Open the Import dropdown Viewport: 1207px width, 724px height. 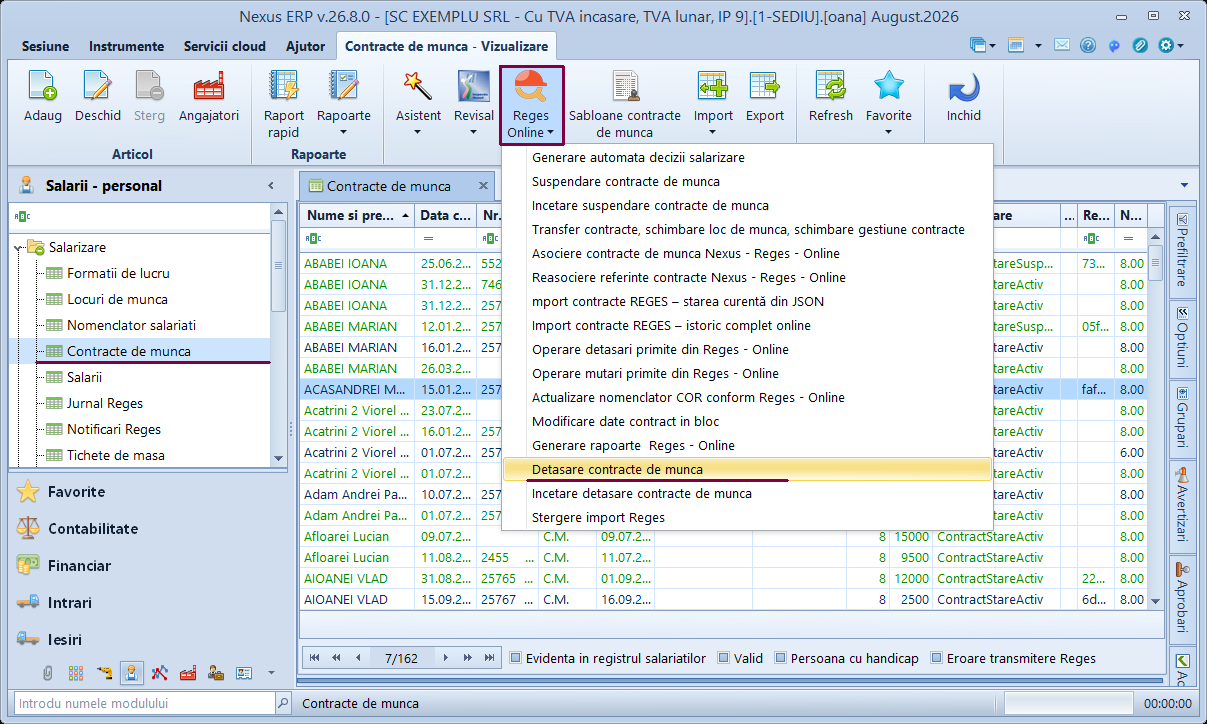coord(714,131)
